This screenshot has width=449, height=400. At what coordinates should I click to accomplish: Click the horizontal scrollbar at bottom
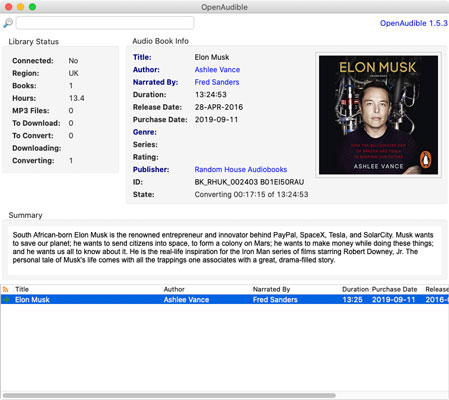(169, 395)
